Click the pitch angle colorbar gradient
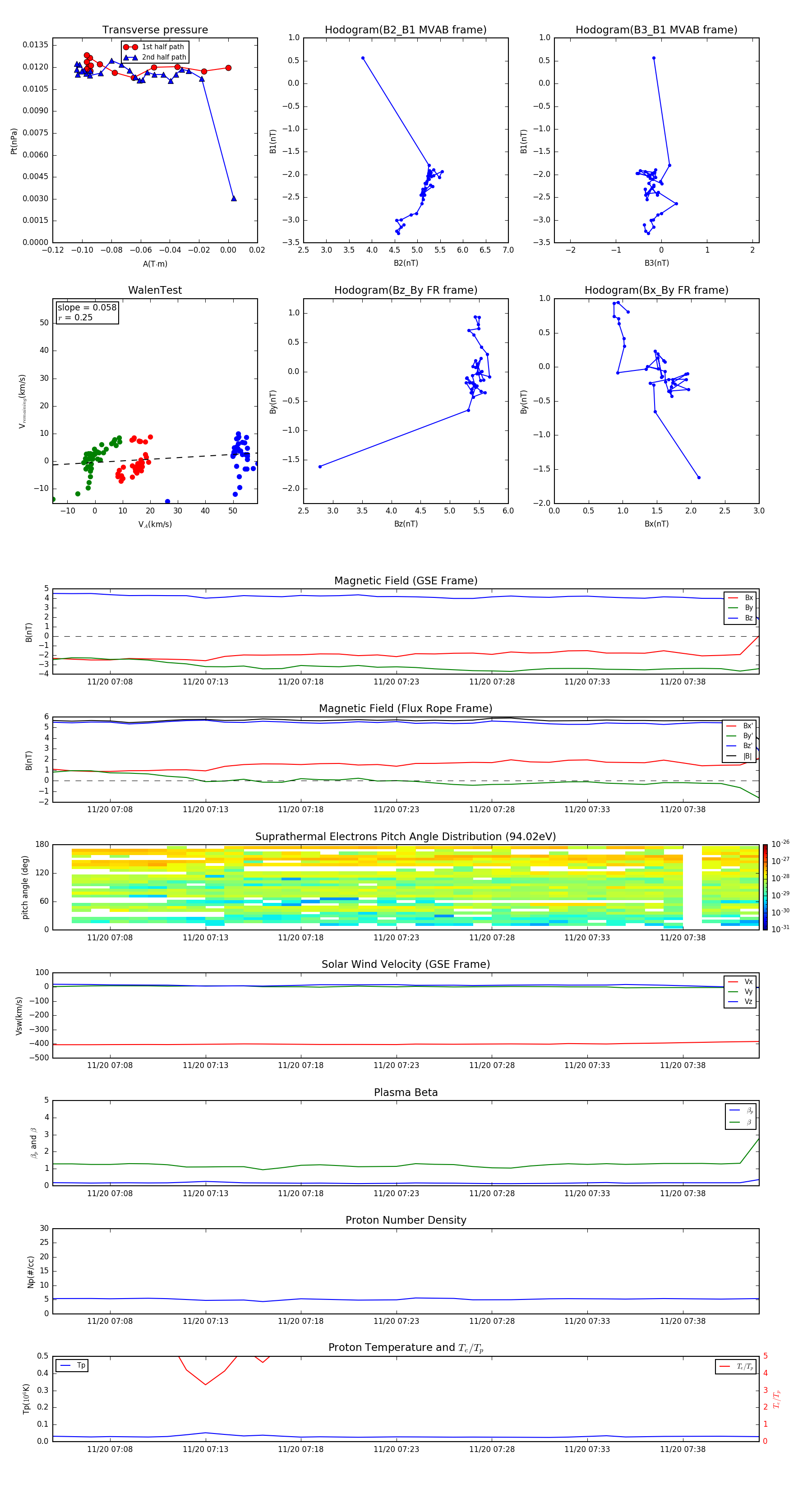The width and height of the screenshot is (812, 1489). point(765,887)
